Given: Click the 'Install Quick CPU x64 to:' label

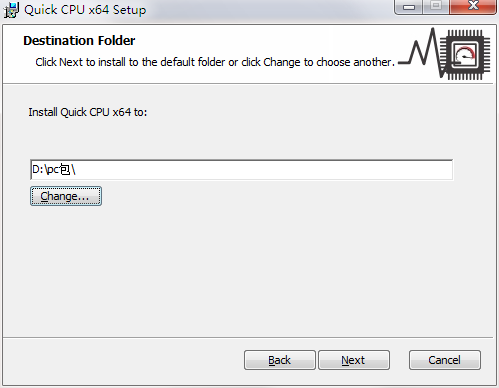Looking at the screenshot, I should [88, 112].
